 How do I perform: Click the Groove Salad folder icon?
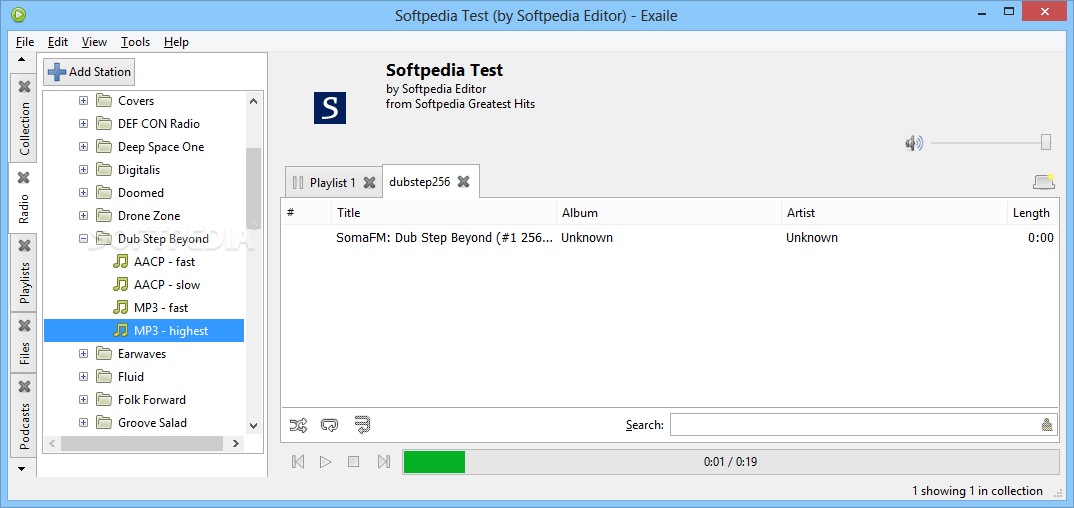104,422
